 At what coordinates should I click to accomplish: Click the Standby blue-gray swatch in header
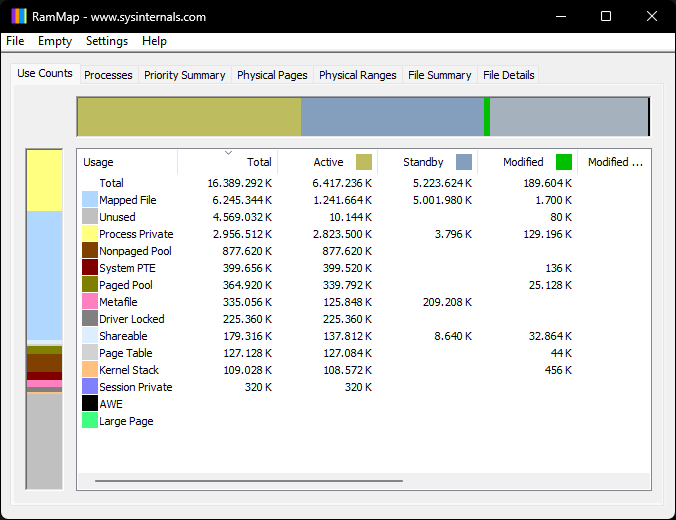[x=464, y=162]
